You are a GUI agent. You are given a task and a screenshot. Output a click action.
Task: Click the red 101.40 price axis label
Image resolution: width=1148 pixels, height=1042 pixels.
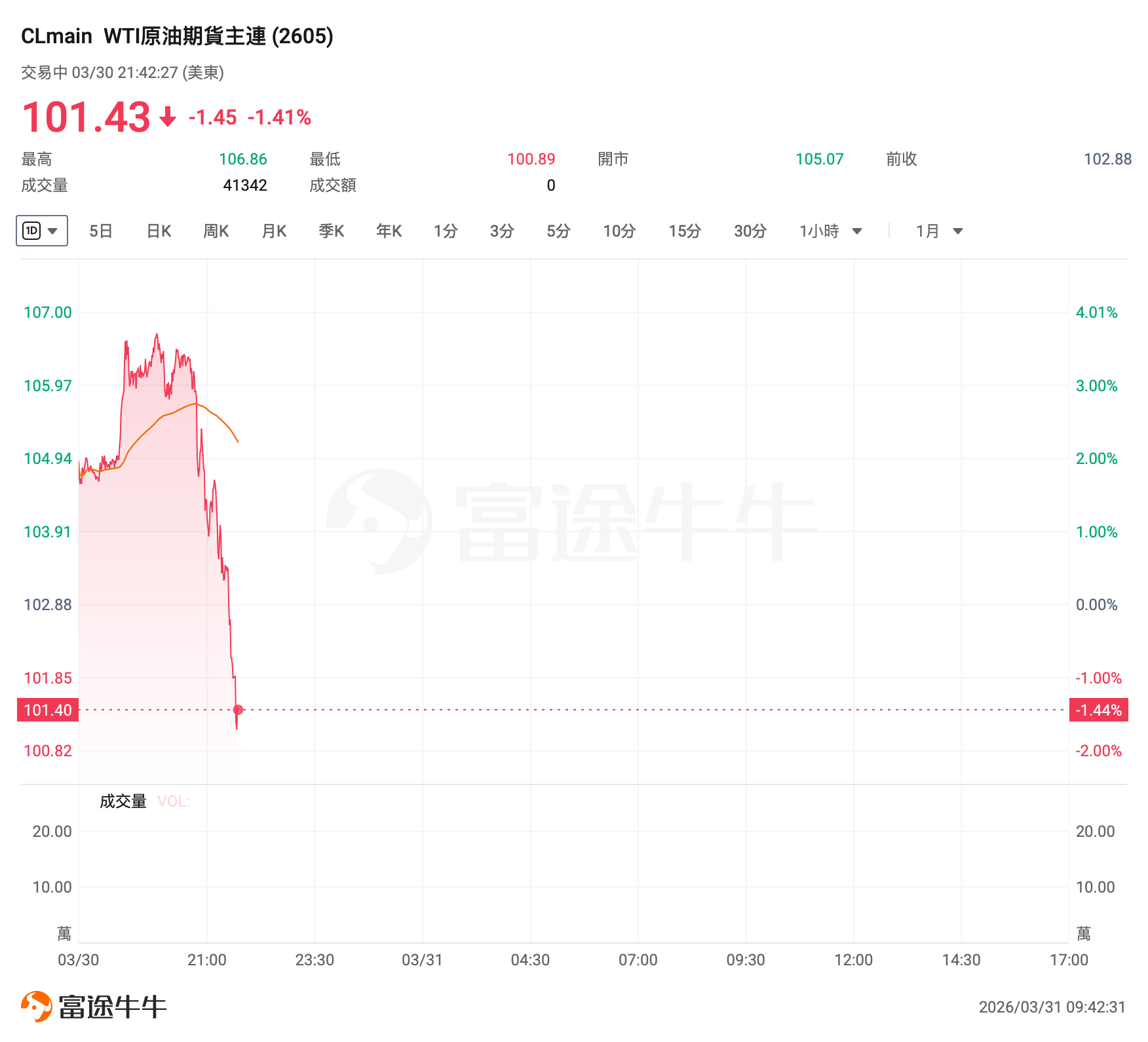[48, 710]
